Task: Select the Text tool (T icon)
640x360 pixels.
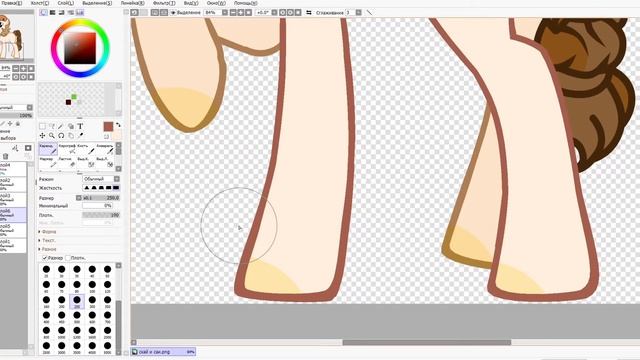Action: 80,126
